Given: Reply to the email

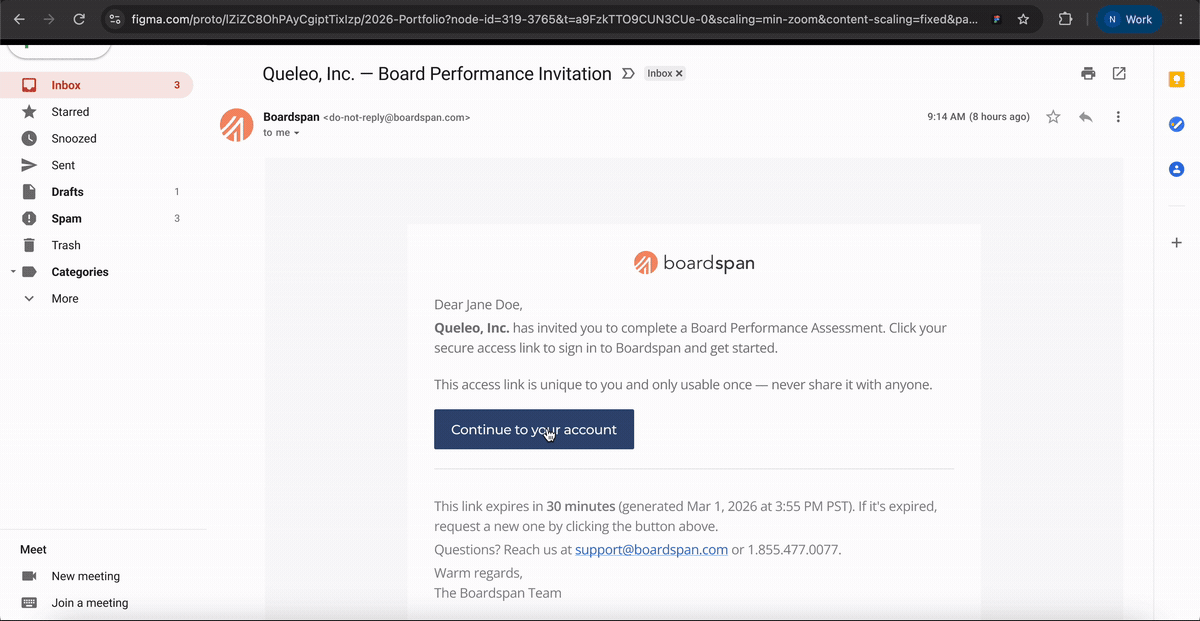Looking at the screenshot, I should tap(1086, 117).
